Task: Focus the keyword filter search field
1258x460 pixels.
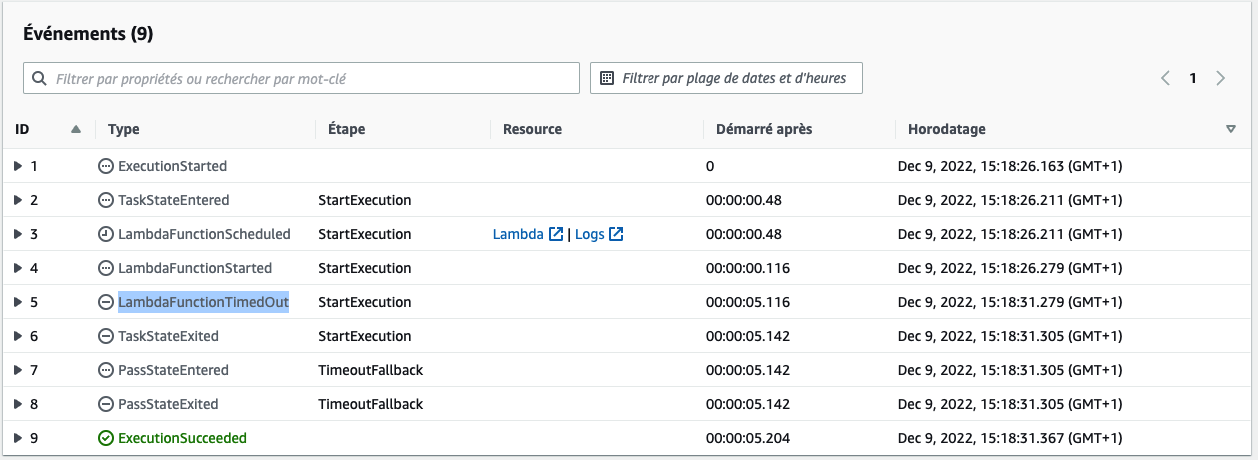Action: click(301, 78)
